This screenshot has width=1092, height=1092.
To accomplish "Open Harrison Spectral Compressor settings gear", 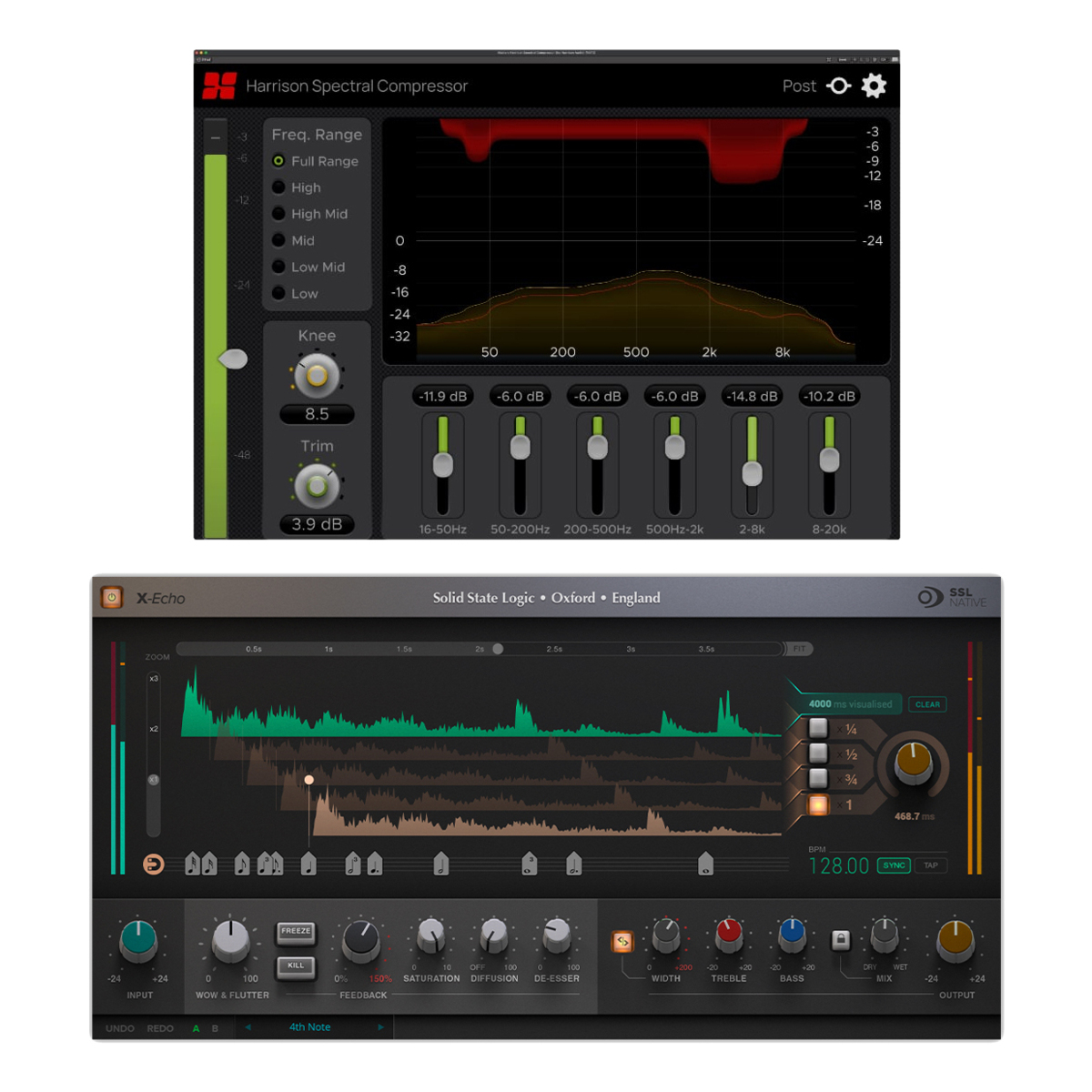I will [x=874, y=86].
